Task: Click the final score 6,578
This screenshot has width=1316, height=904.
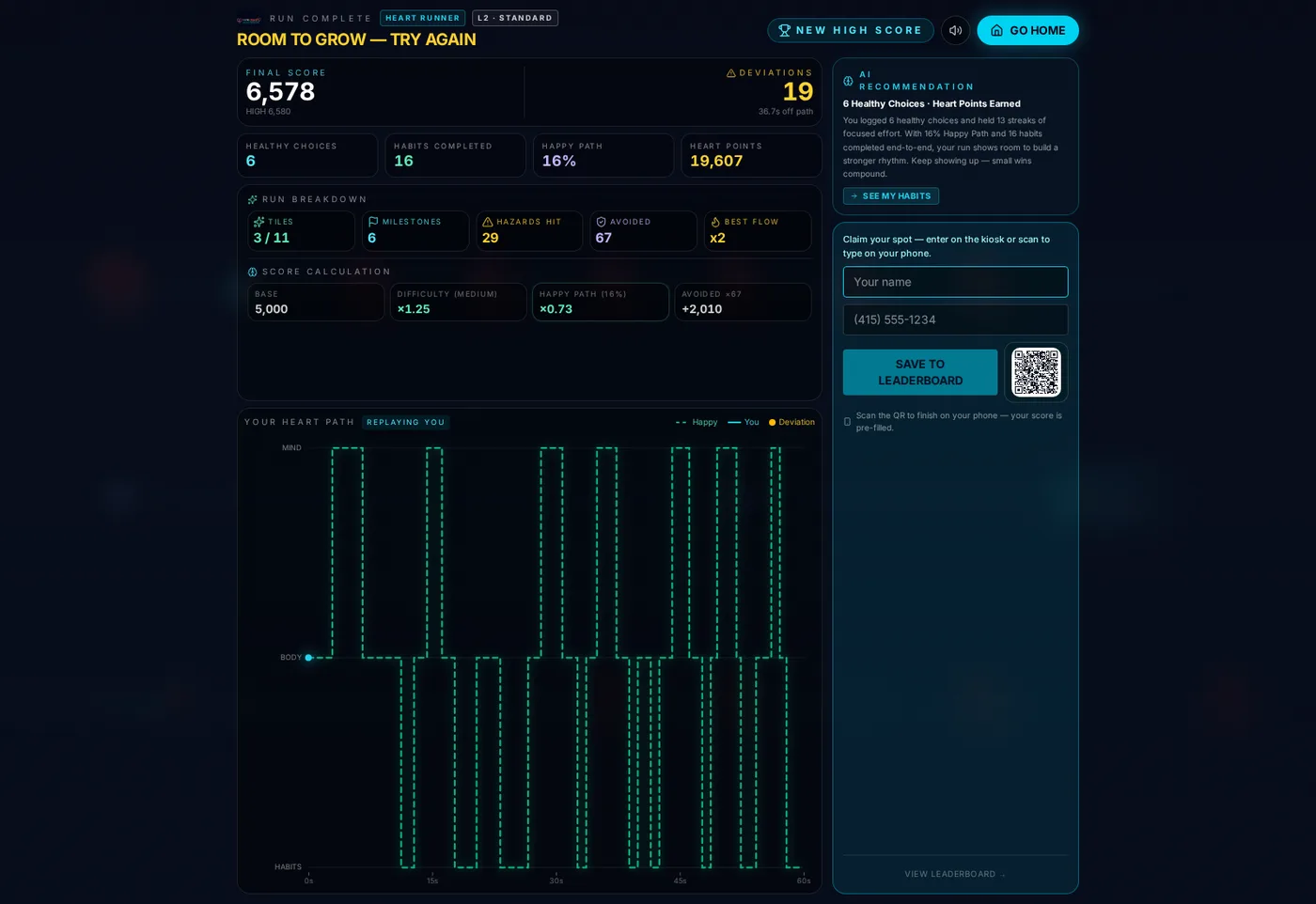Action: tap(280, 91)
